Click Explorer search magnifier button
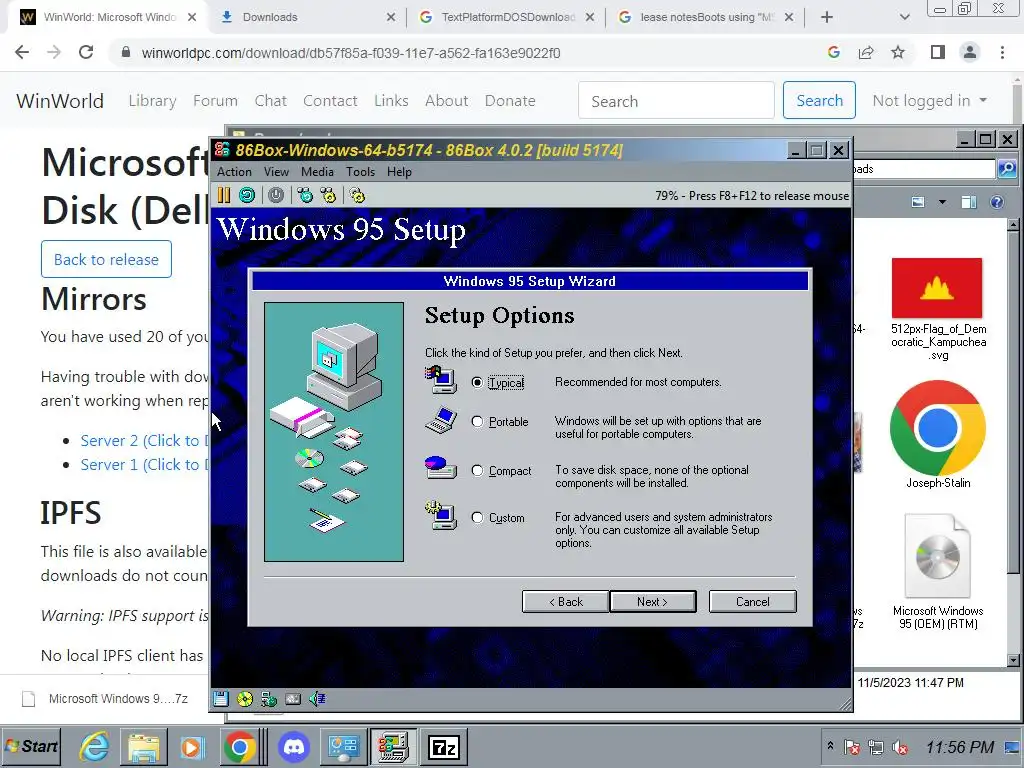Screen dimensions: 1024x768 1007,169
